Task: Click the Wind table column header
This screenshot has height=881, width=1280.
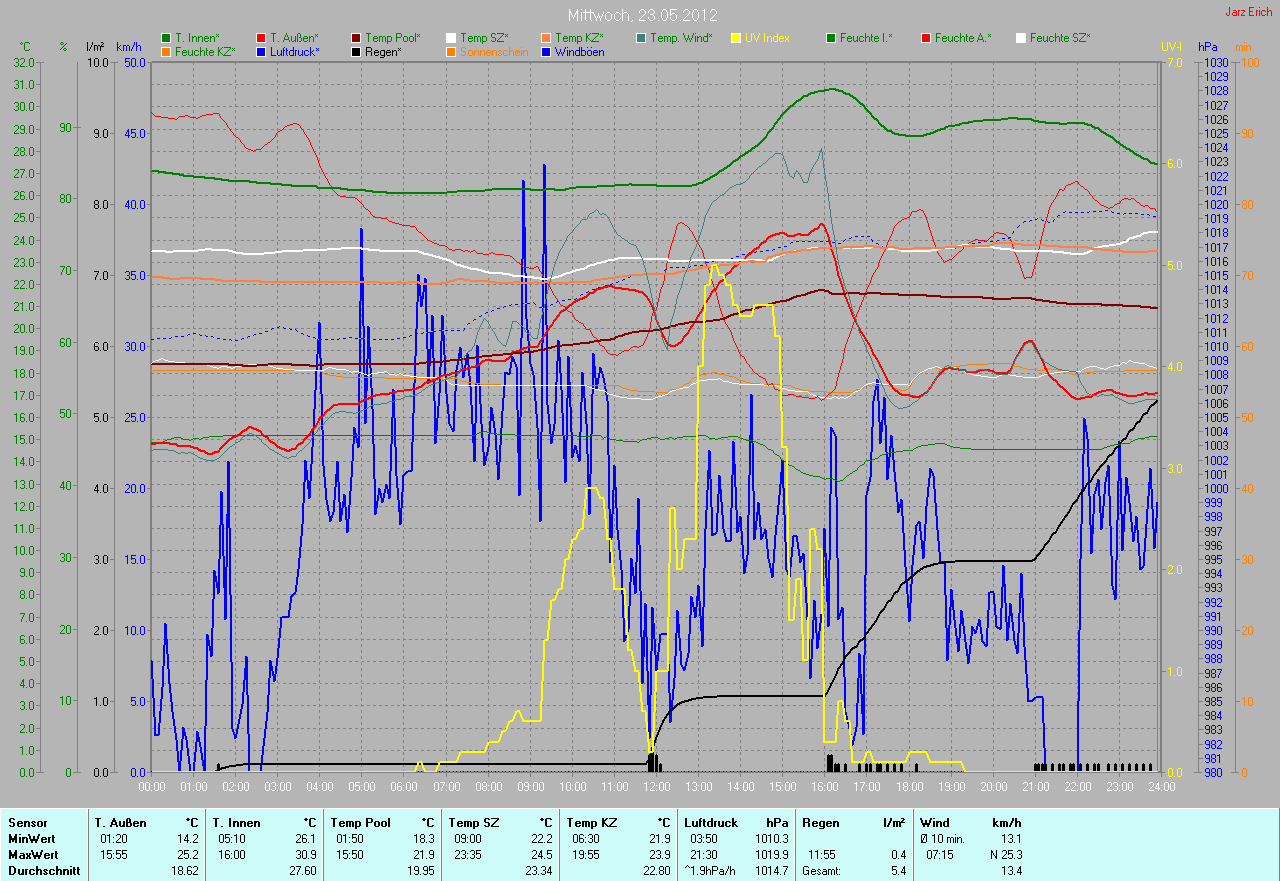Action: pyautogui.click(x=935, y=823)
